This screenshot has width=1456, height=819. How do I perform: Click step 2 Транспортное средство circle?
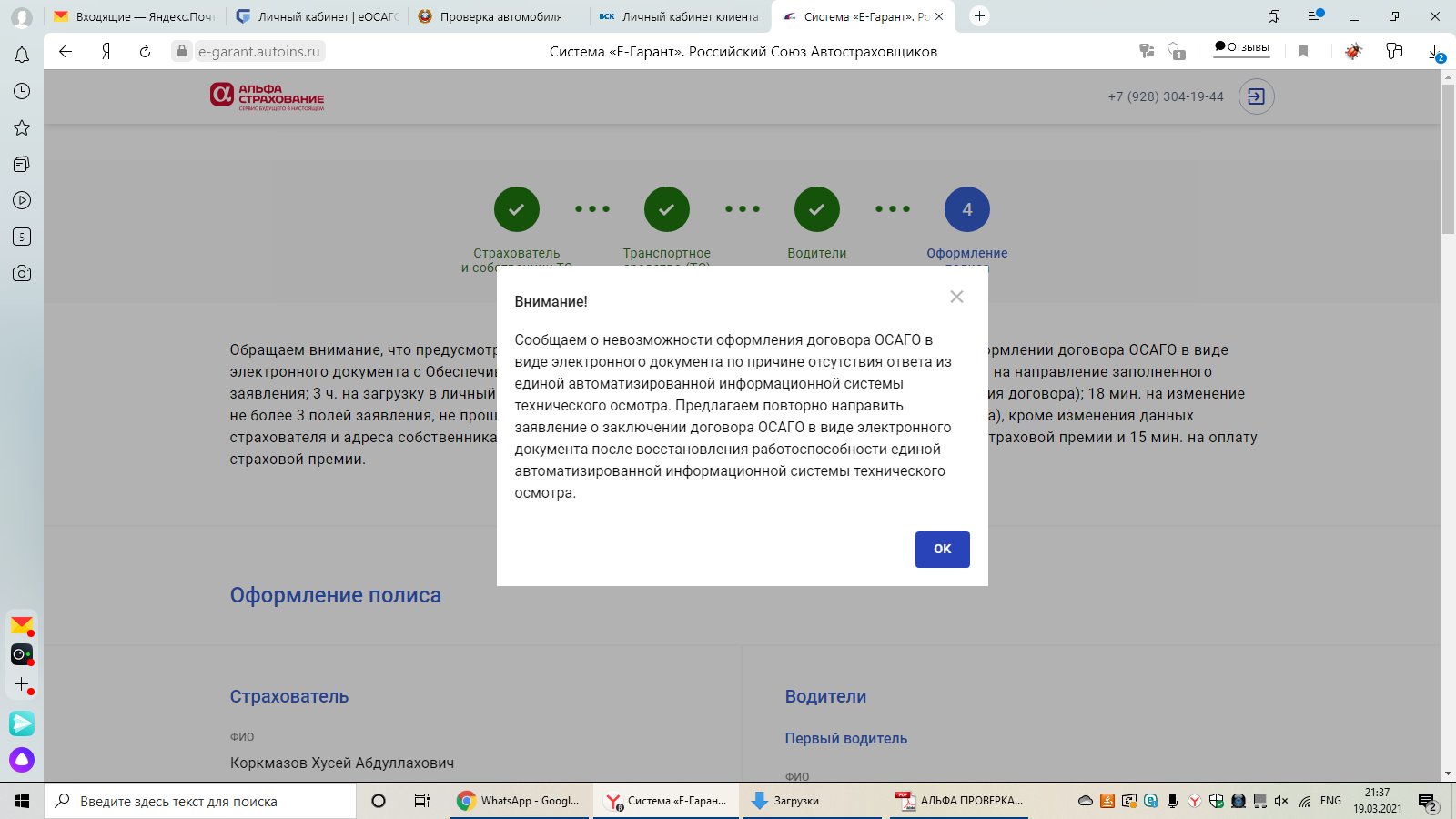click(x=667, y=209)
